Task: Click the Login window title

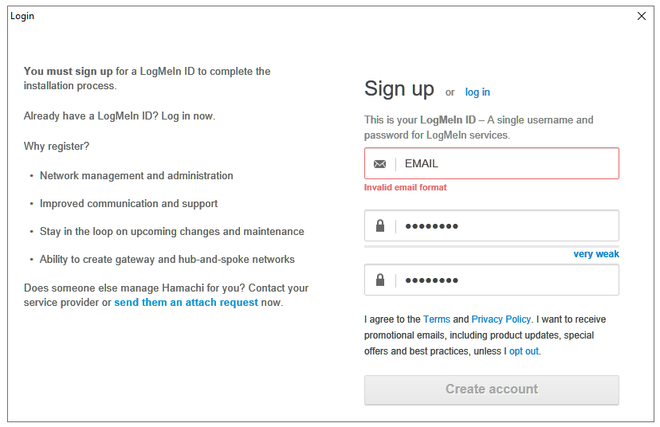Action: [x=22, y=16]
